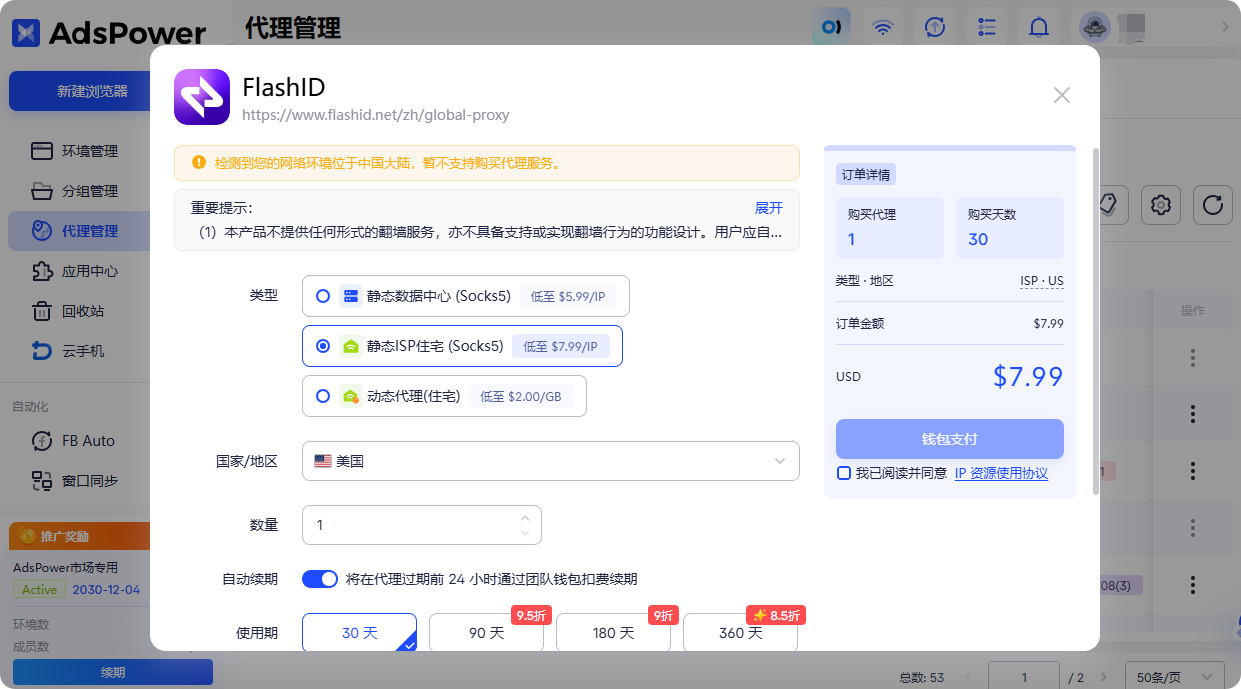
Task: Click the refresh icon in the proxy toolbar
Action: click(1213, 205)
